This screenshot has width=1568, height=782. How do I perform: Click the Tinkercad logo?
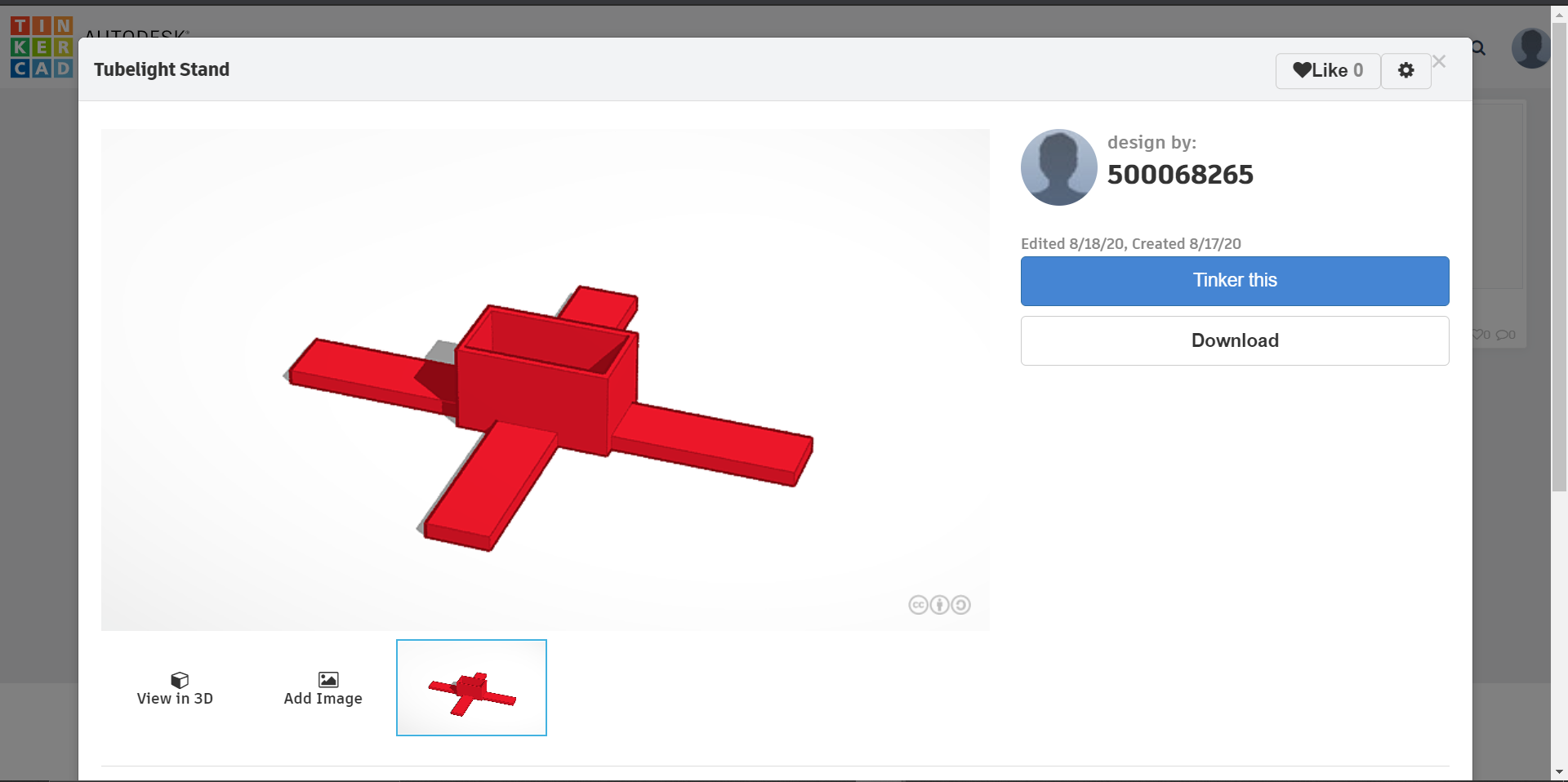41,47
